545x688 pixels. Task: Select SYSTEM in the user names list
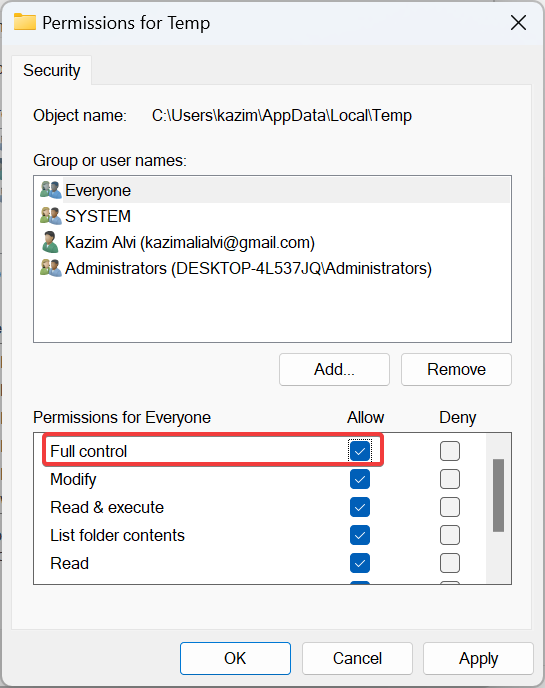point(272,216)
